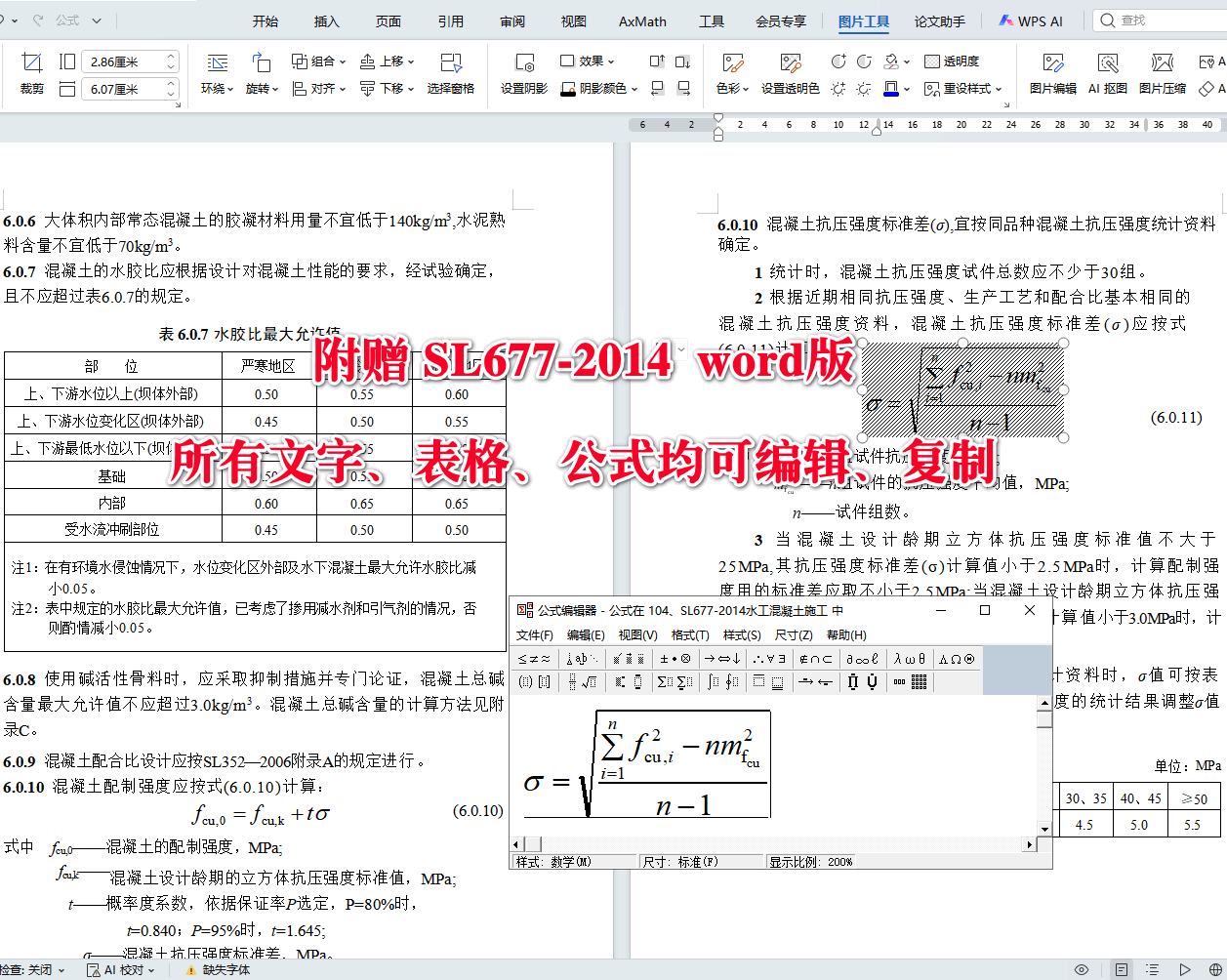Open overbar and underbar templates palette

(x=770, y=682)
